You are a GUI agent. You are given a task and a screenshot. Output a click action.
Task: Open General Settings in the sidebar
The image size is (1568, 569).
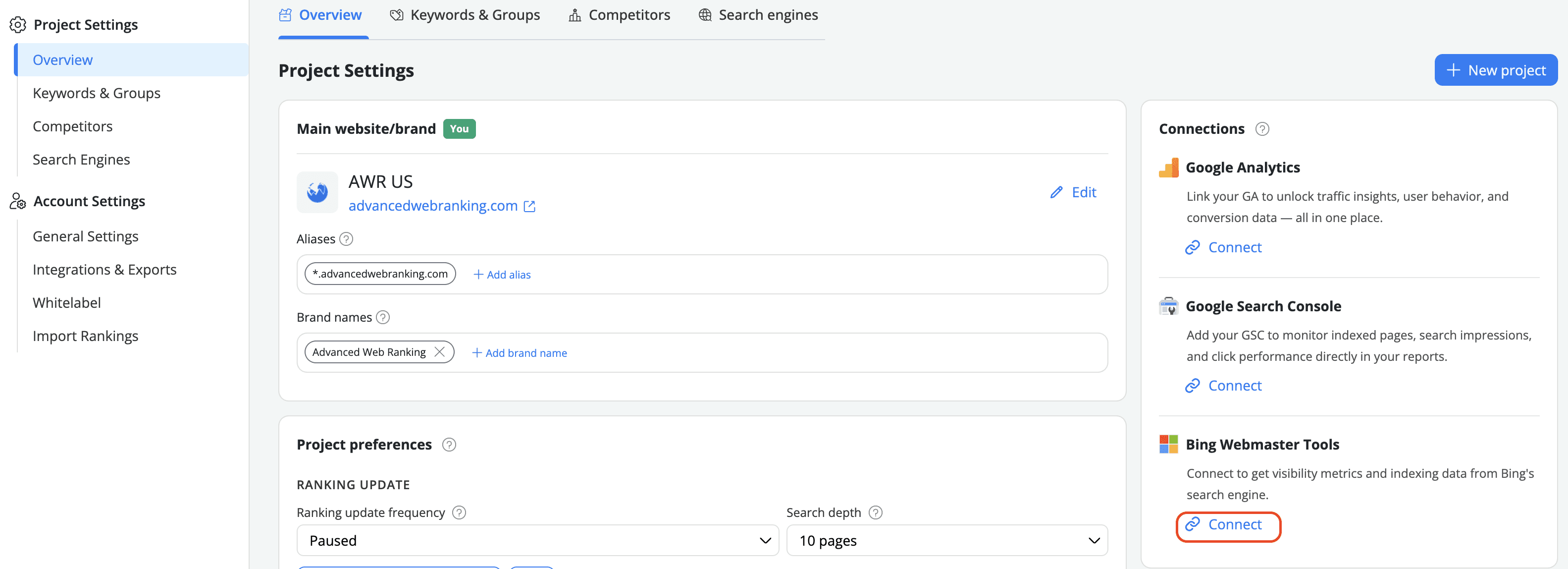tap(85, 236)
